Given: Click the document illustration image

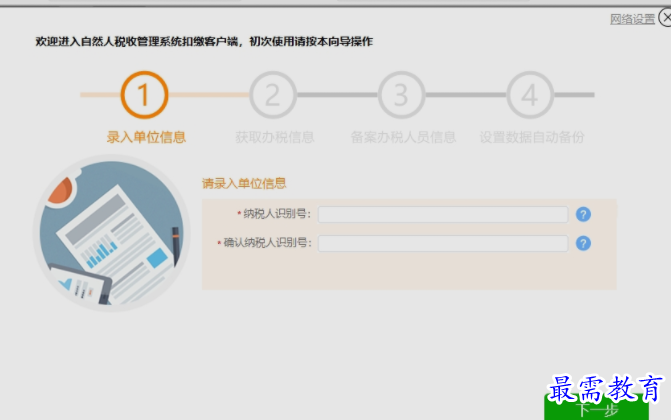Looking at the screenshot, I should [111, 233].
